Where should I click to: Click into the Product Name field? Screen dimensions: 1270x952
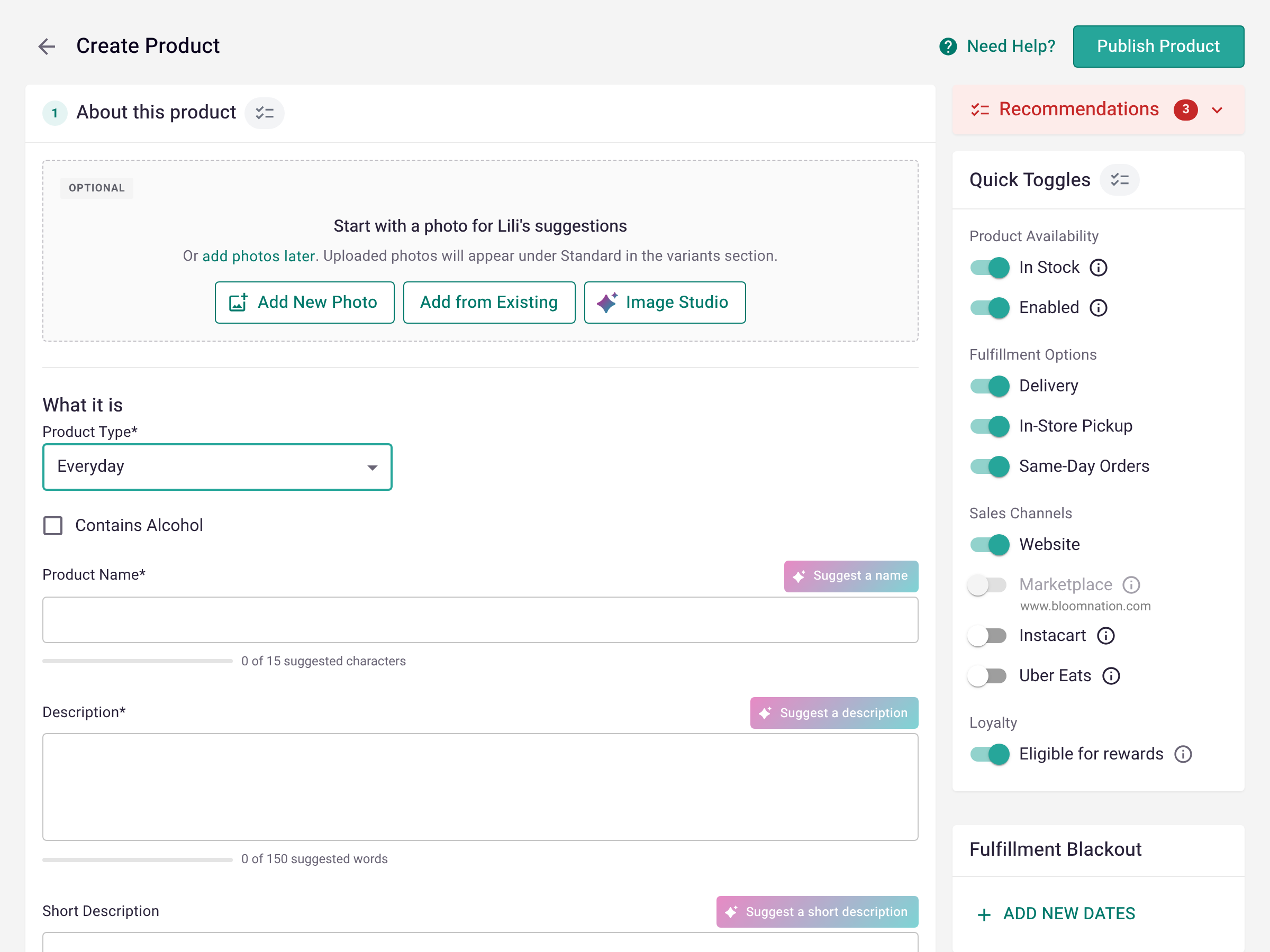tap(480, 620)
